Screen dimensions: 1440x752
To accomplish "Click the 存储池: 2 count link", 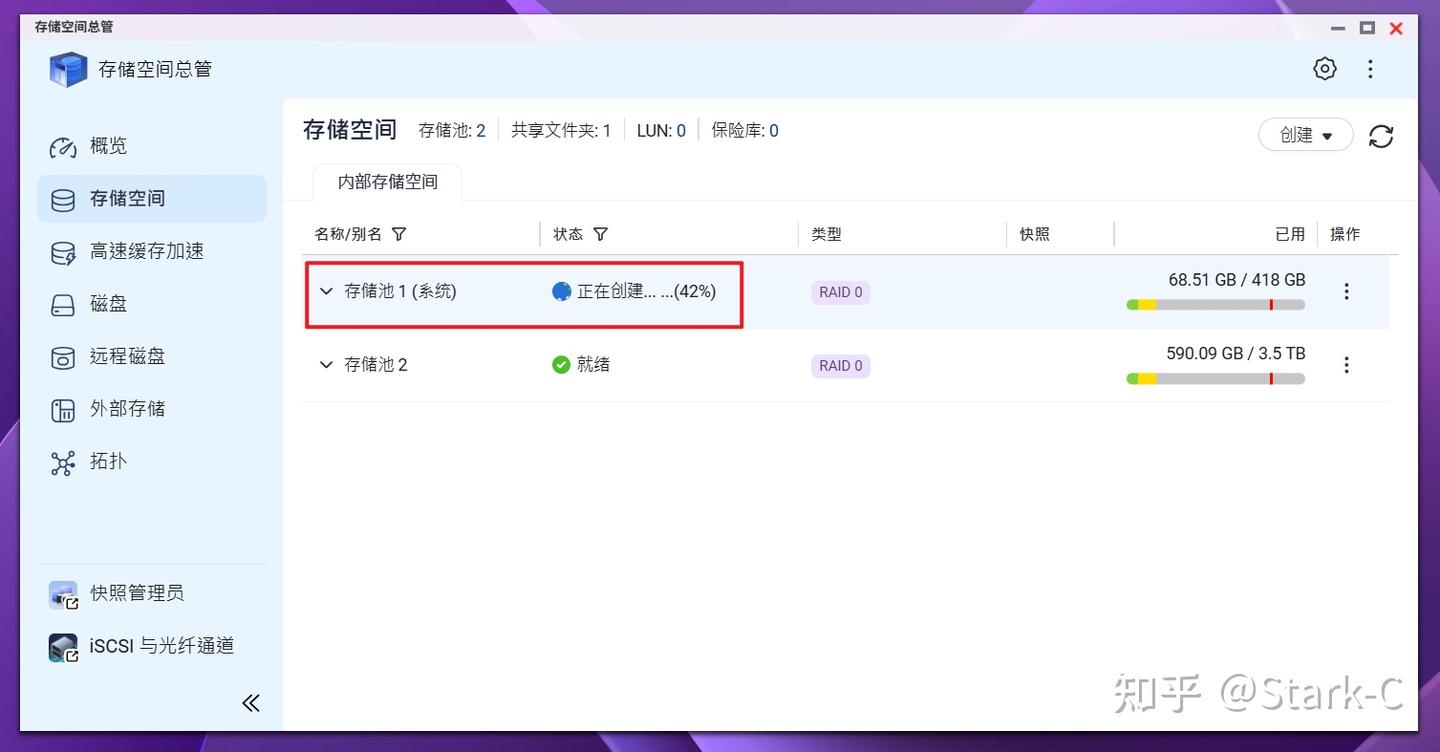I will coord(452,131).
